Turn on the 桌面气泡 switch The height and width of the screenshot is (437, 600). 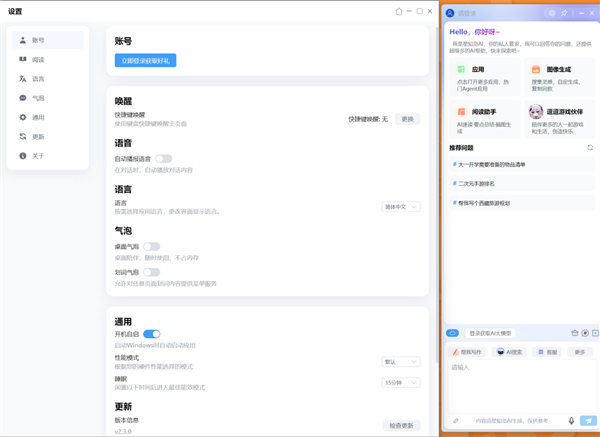tap(151, 246)
